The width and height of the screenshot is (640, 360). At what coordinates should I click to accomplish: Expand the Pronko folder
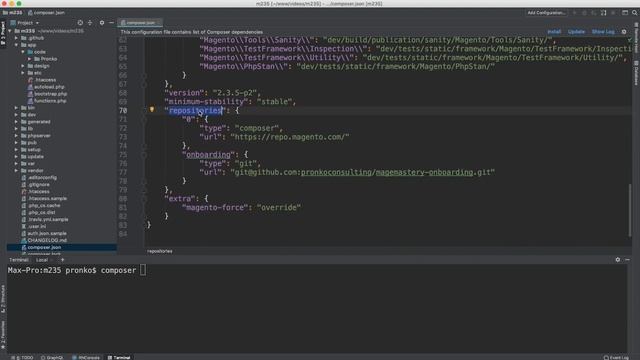point(29,59)
